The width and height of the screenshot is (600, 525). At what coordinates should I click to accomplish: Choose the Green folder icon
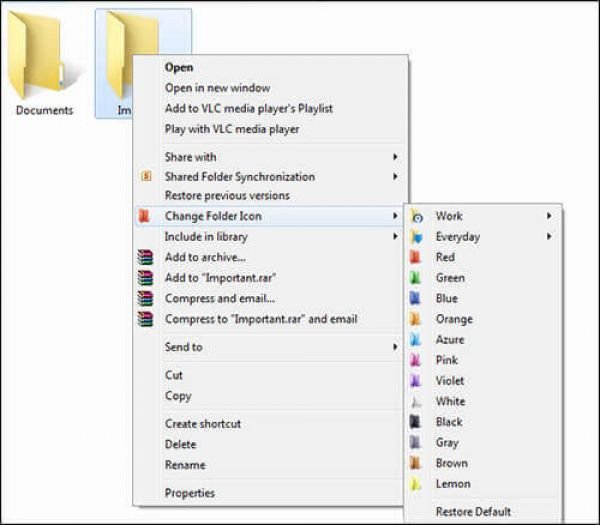(450, 278)
